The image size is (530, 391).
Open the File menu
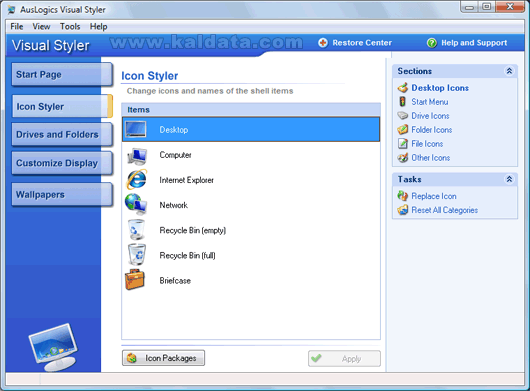(17, 26)
